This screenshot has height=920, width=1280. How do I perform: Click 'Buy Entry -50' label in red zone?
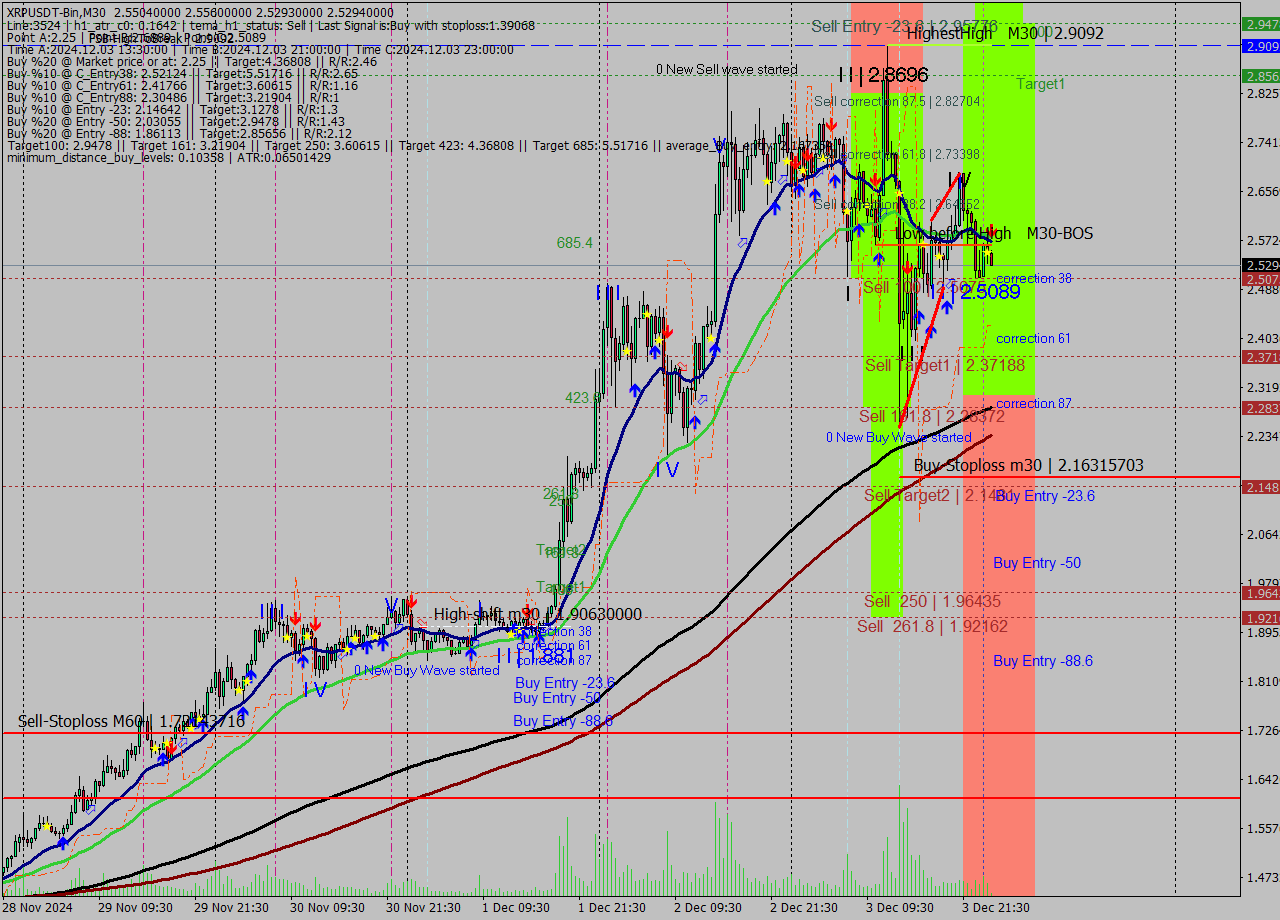1037,564
